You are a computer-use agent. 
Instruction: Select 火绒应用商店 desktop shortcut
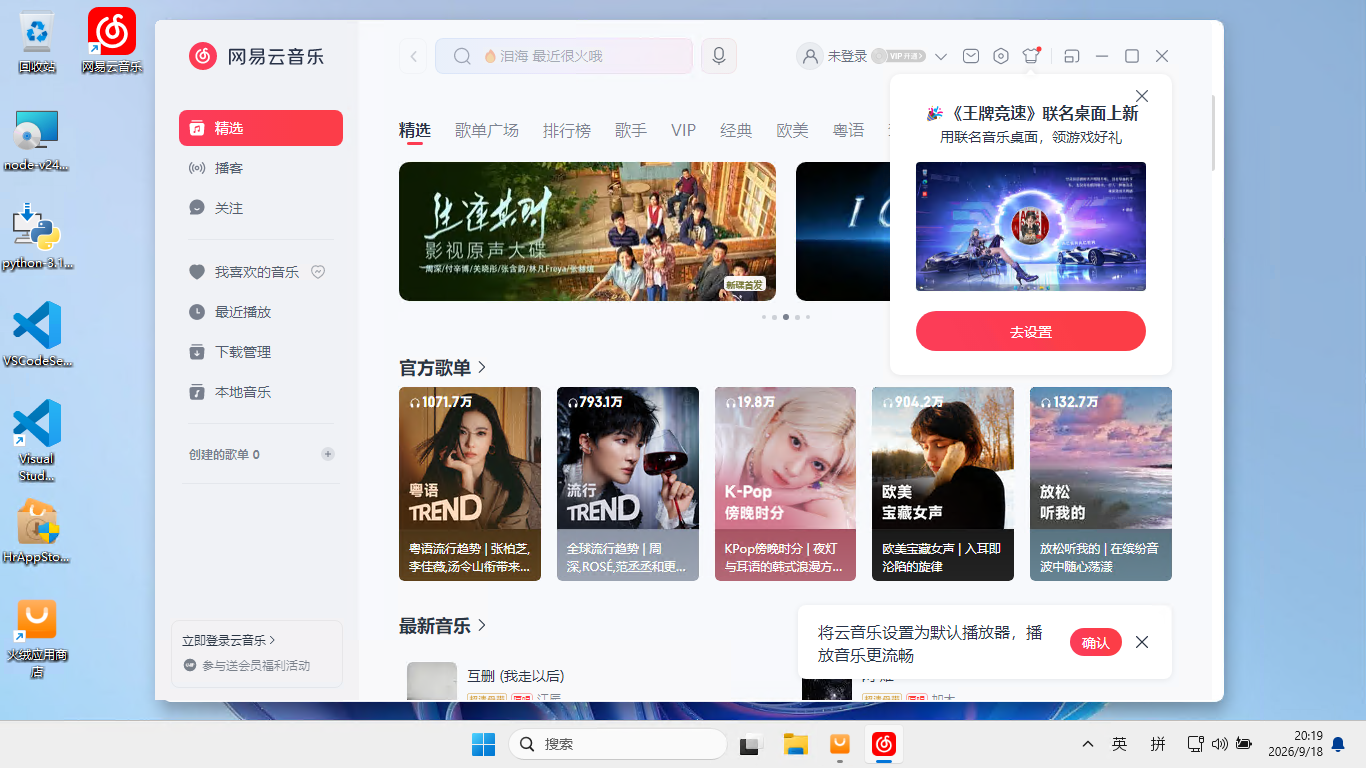click(x=37, y=638)
